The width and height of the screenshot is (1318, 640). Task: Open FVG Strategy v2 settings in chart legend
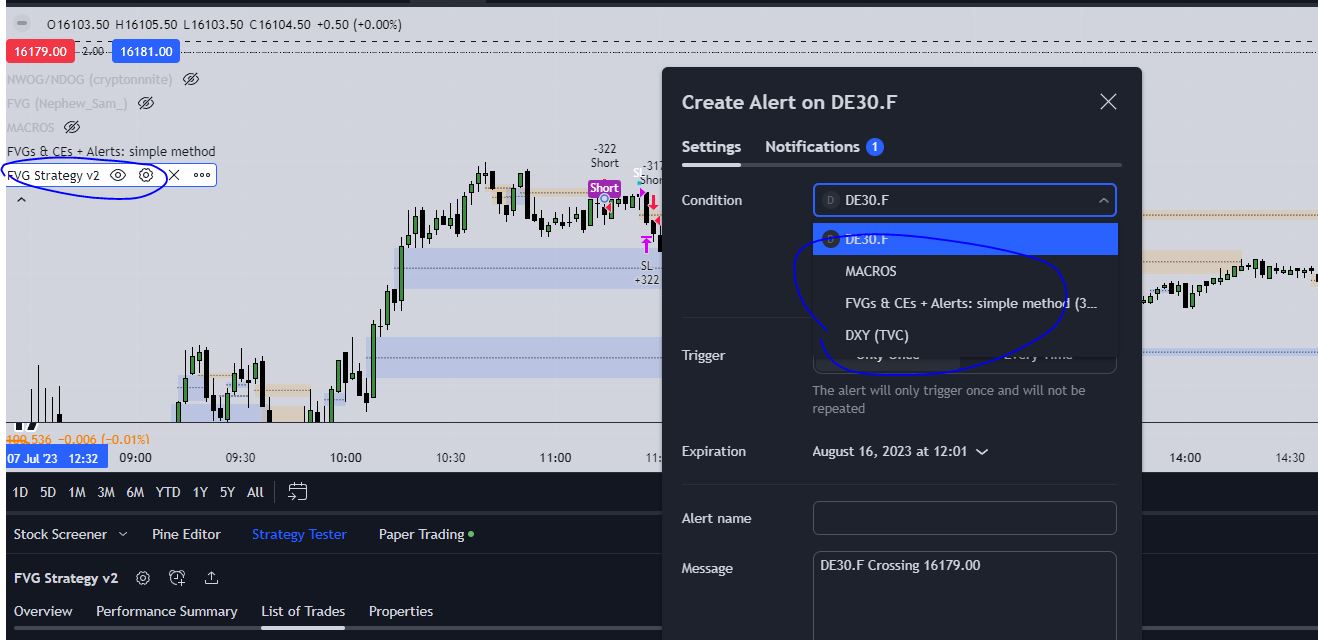146,175
